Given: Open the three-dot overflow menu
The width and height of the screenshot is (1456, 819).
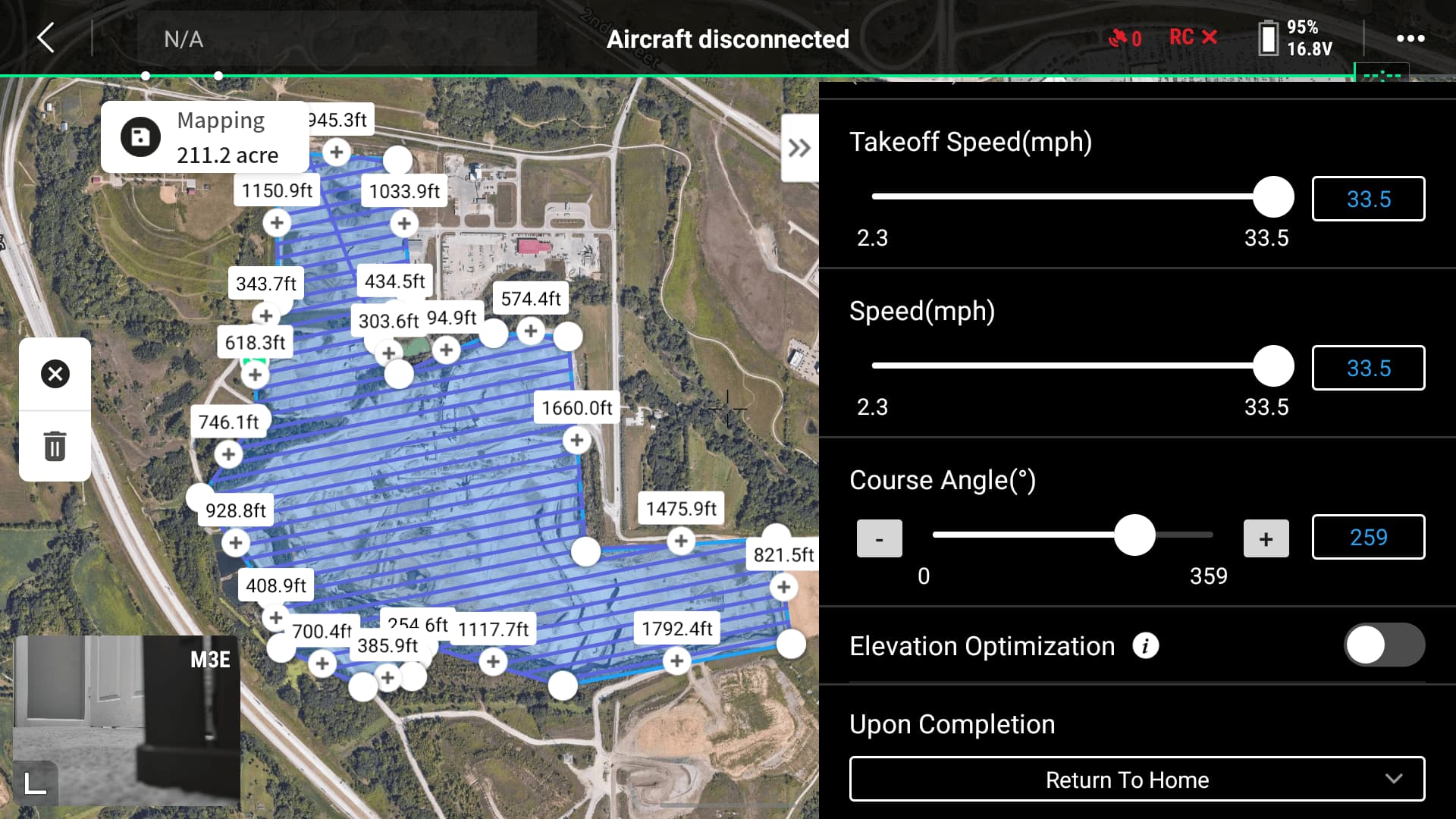Looking at the screenshot, I should click(1409, 38).
